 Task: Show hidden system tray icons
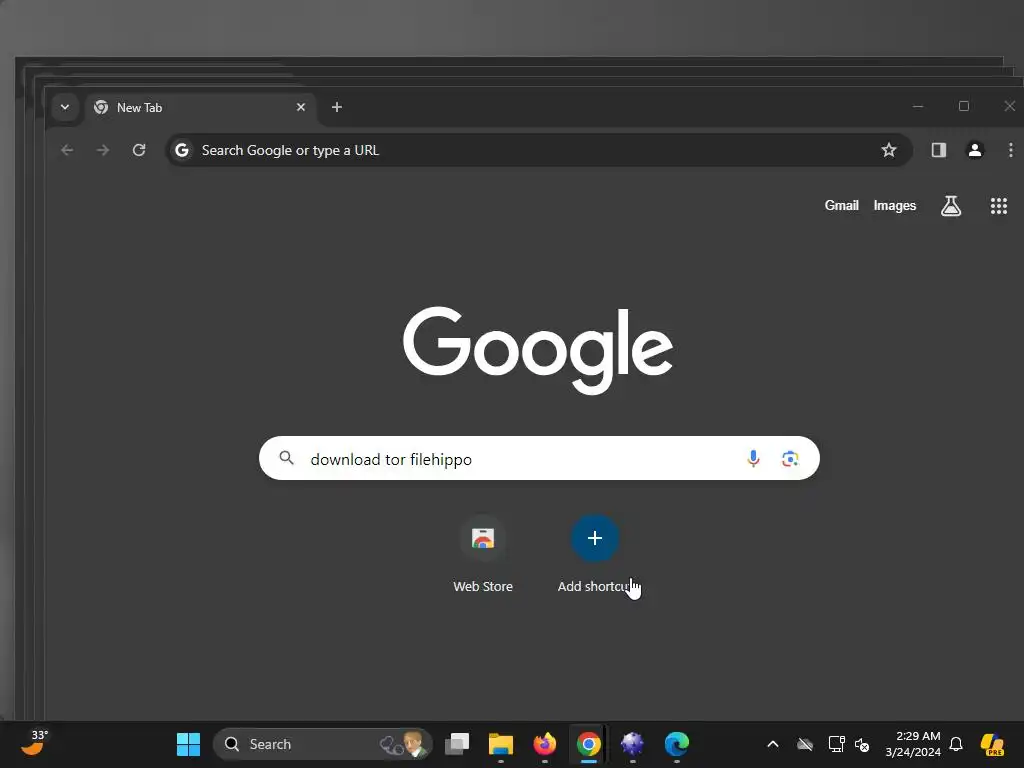pos(773,744)
